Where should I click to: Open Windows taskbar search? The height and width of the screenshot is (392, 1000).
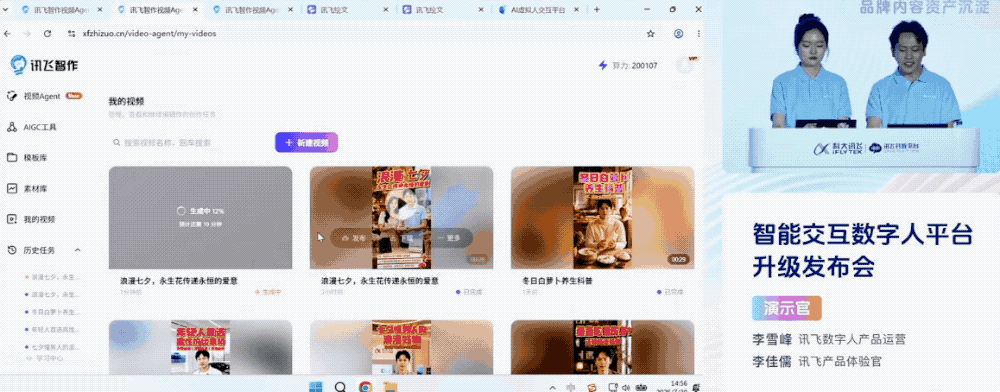pos(341,386)
